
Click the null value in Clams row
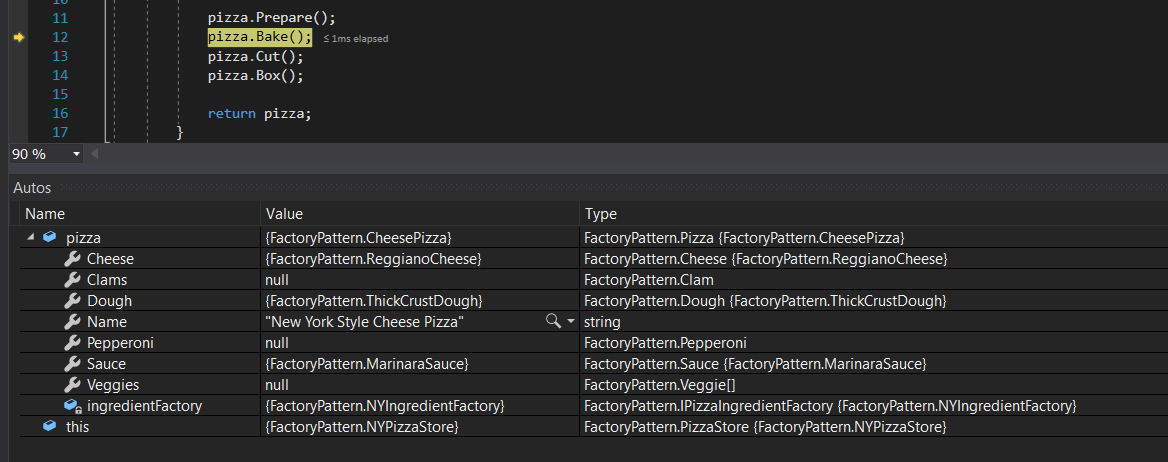tap(277, 279)
